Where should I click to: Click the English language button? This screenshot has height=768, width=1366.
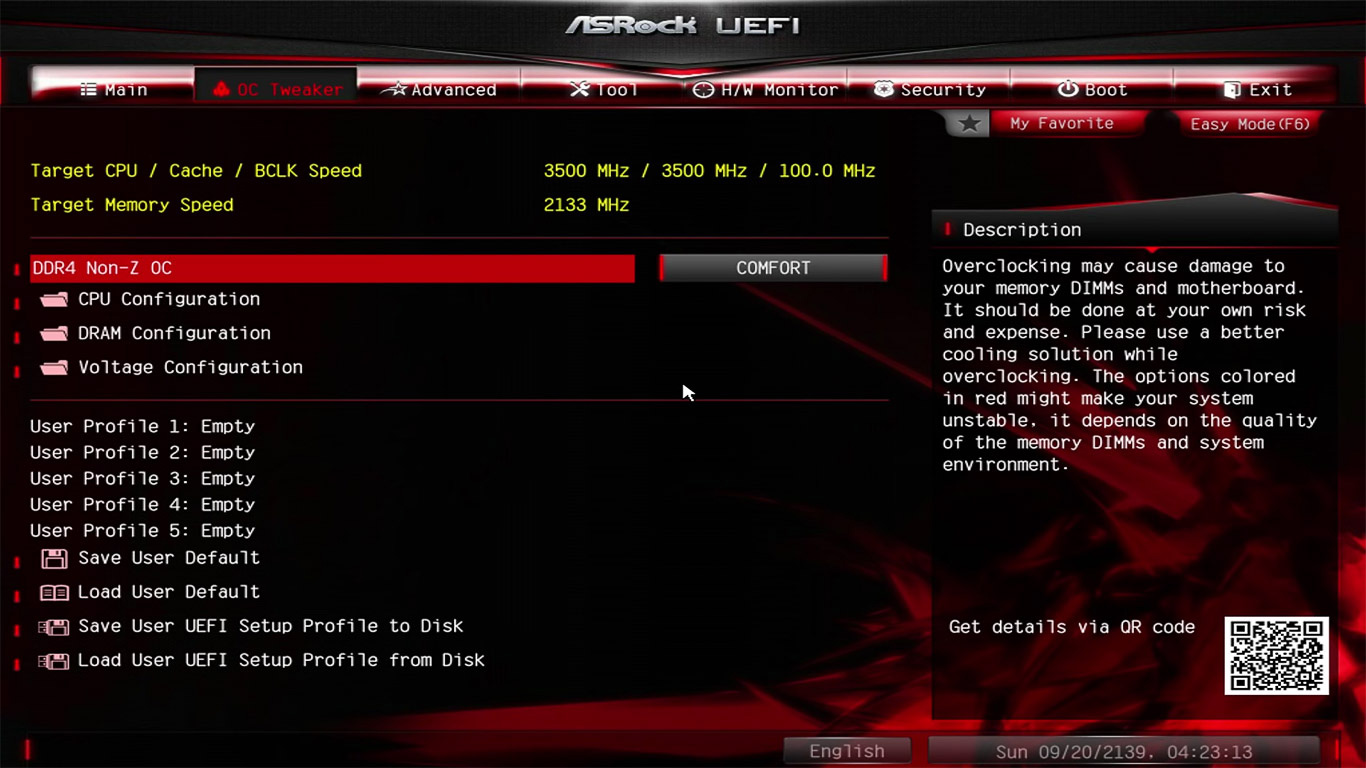(847, 751)
